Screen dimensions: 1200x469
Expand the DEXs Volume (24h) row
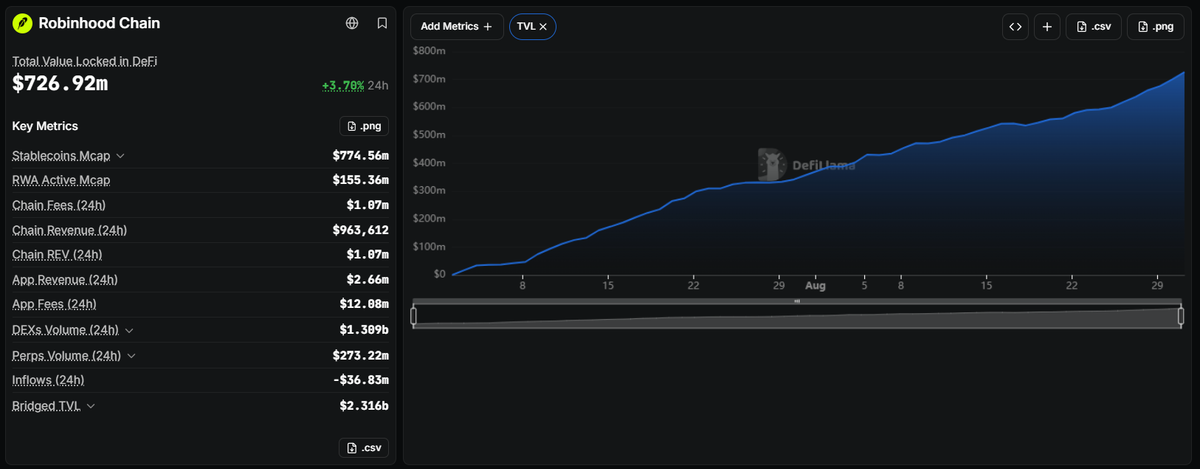pyautogui.click(x=130, y=330)
